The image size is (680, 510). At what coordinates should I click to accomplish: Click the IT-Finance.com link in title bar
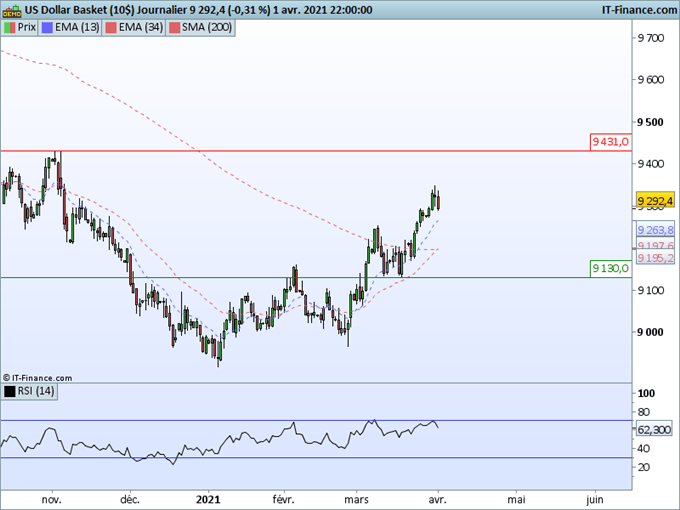pos(639,10)
